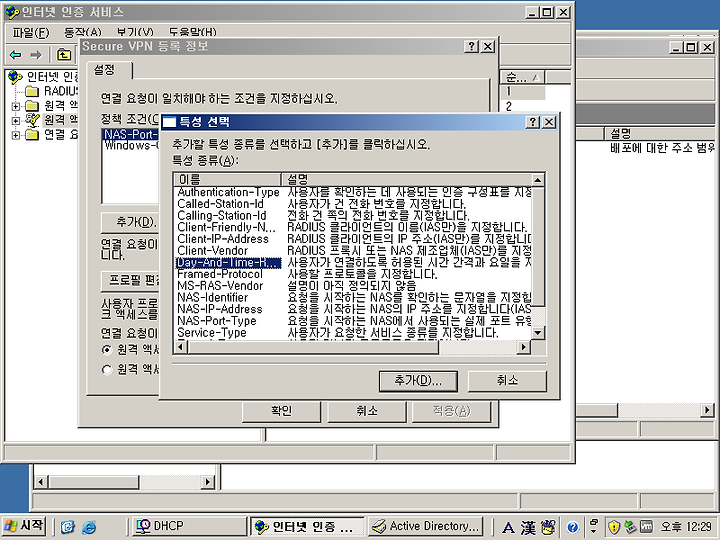Click 추가(D)... button in 특성 선택 dialog

418,381
